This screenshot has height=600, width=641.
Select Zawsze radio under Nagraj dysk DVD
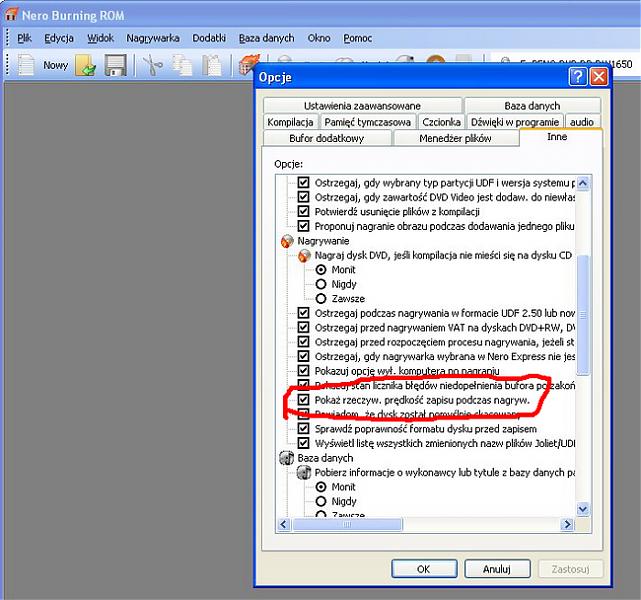click(321, 298)
